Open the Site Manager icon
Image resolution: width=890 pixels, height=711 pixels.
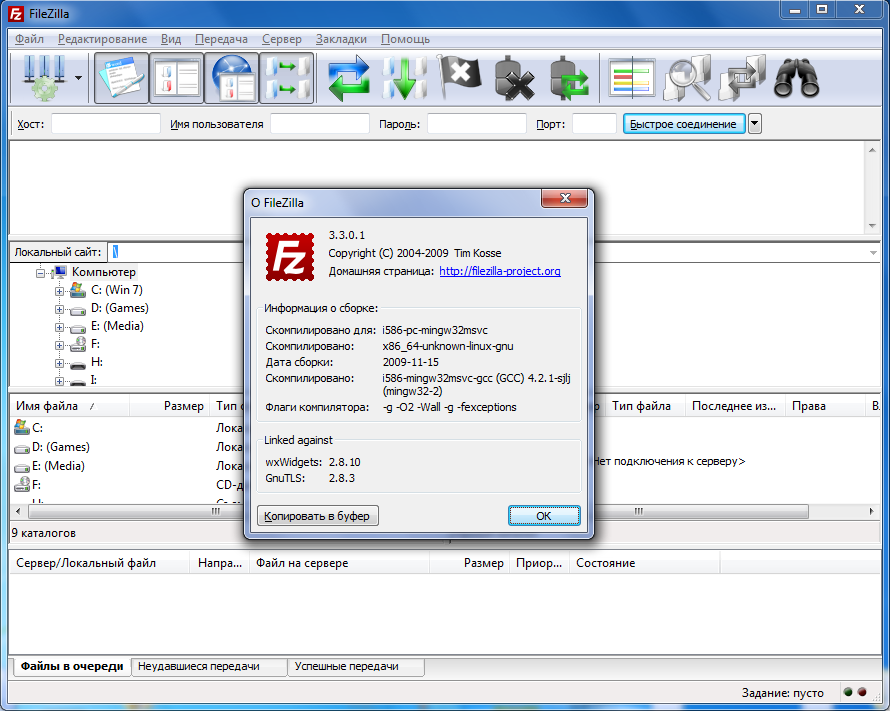point(44,78)
